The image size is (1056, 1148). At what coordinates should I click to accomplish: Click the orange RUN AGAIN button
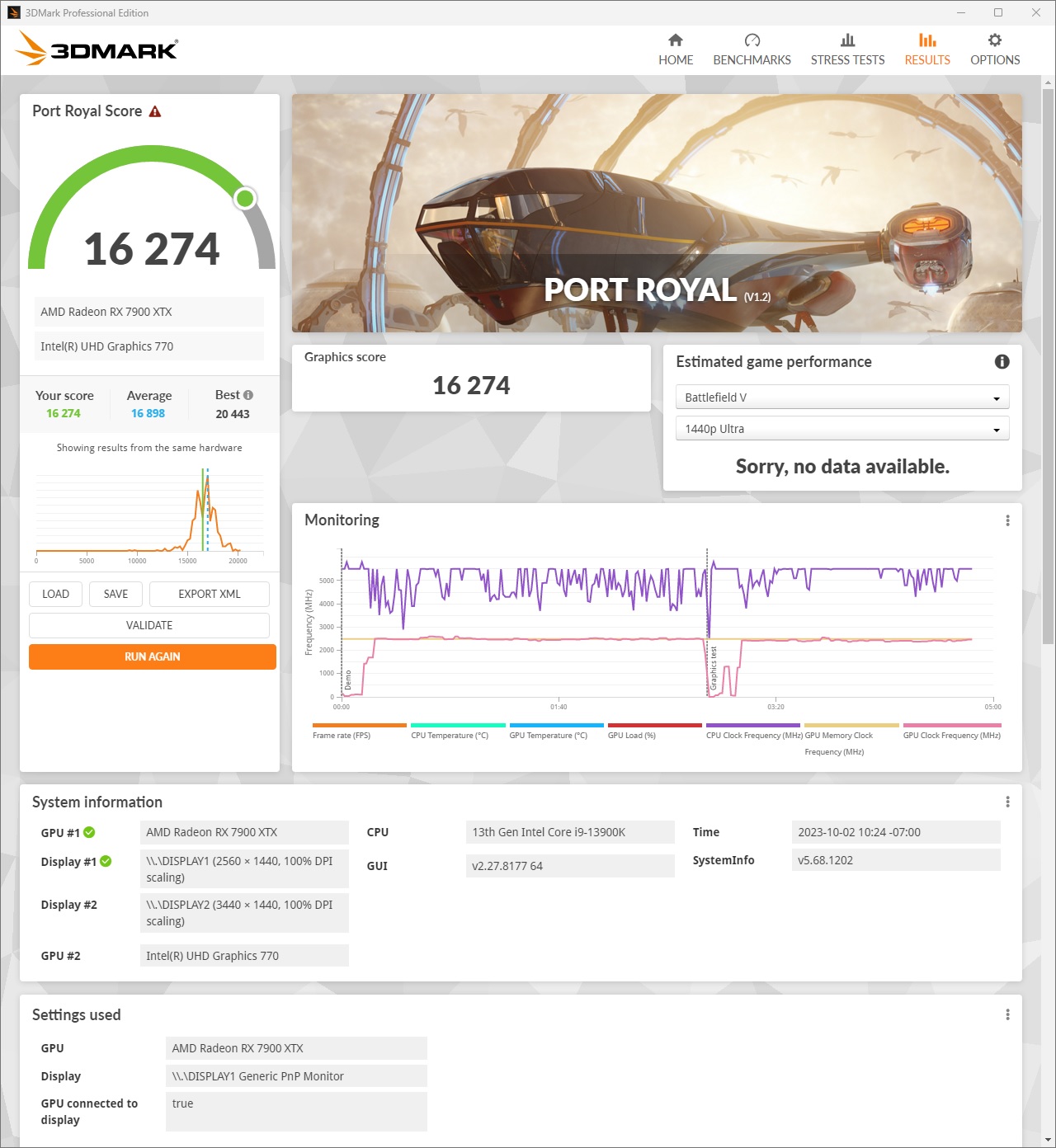pos(153,656)
